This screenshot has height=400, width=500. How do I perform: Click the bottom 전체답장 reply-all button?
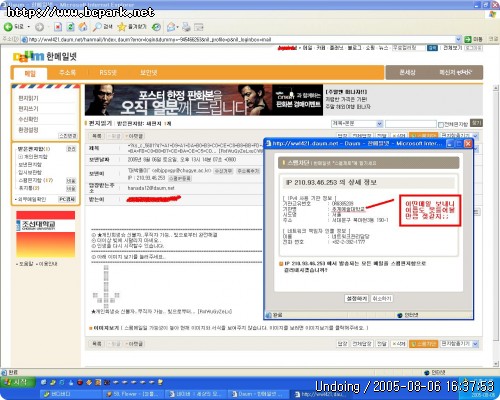(362, 344)
